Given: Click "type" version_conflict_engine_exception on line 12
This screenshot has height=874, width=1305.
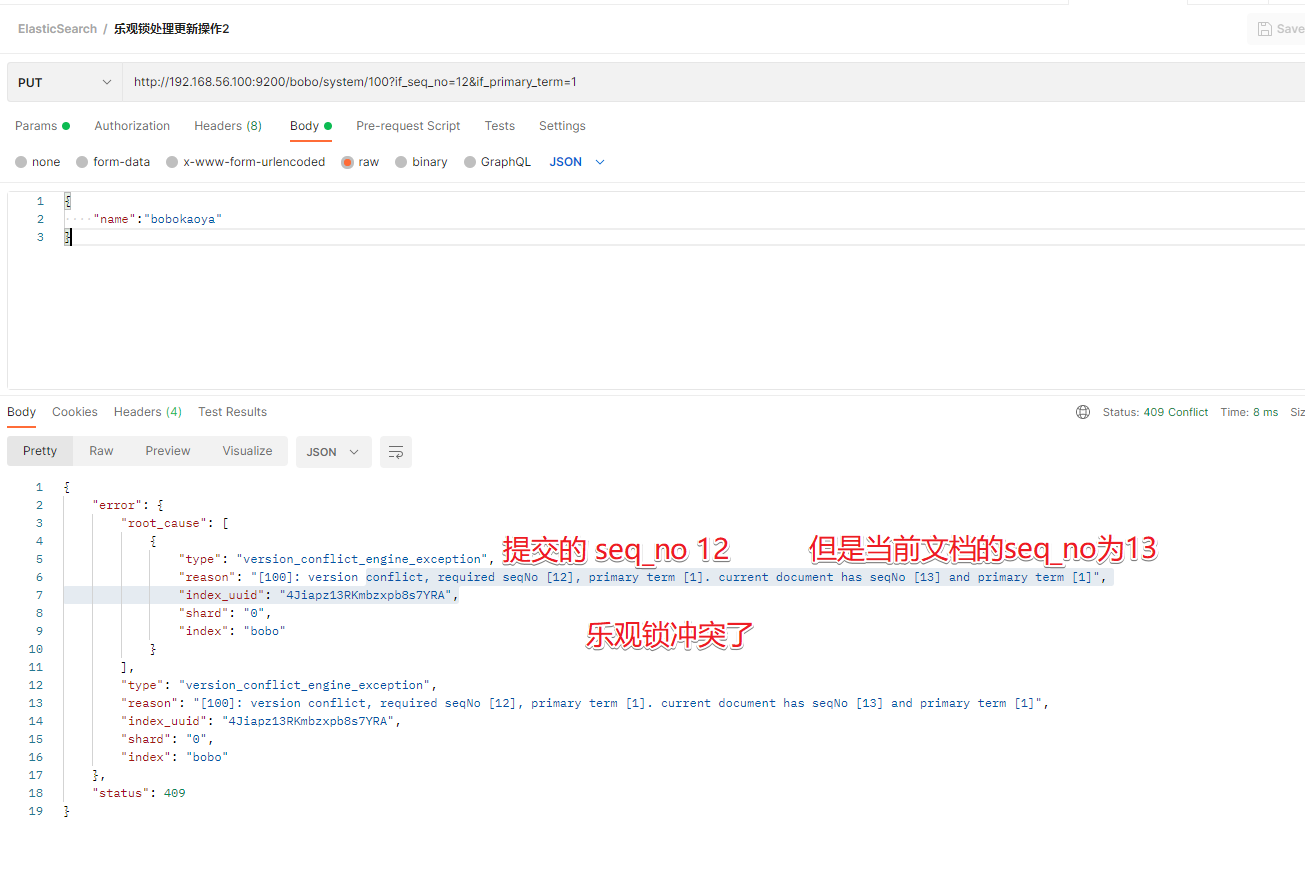Looking at the screenshot, I should click(x=280, y=685).
